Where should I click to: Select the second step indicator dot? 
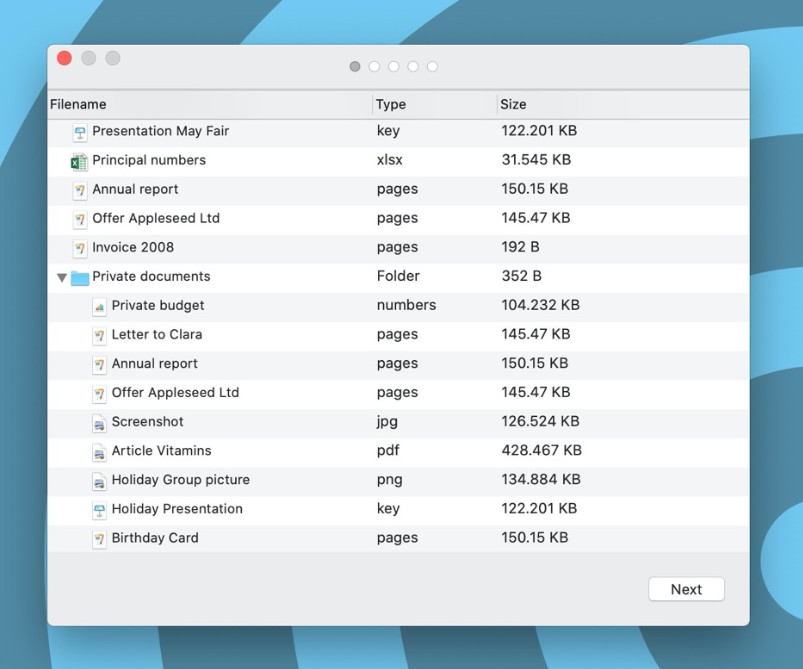point(374,67)
